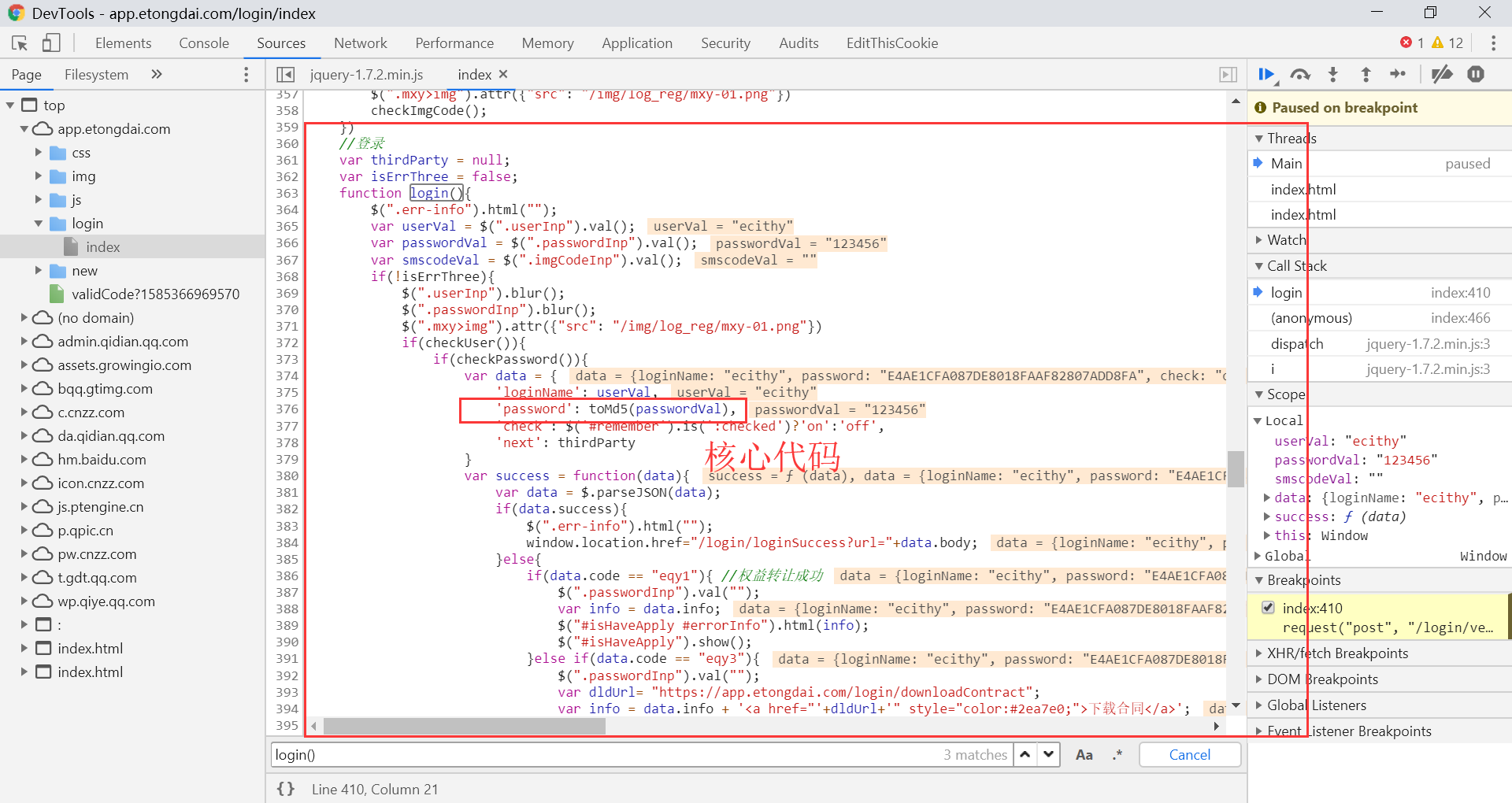Select the index file in login folder
This screenshot has height=803, width=1512.
point(102,247)
